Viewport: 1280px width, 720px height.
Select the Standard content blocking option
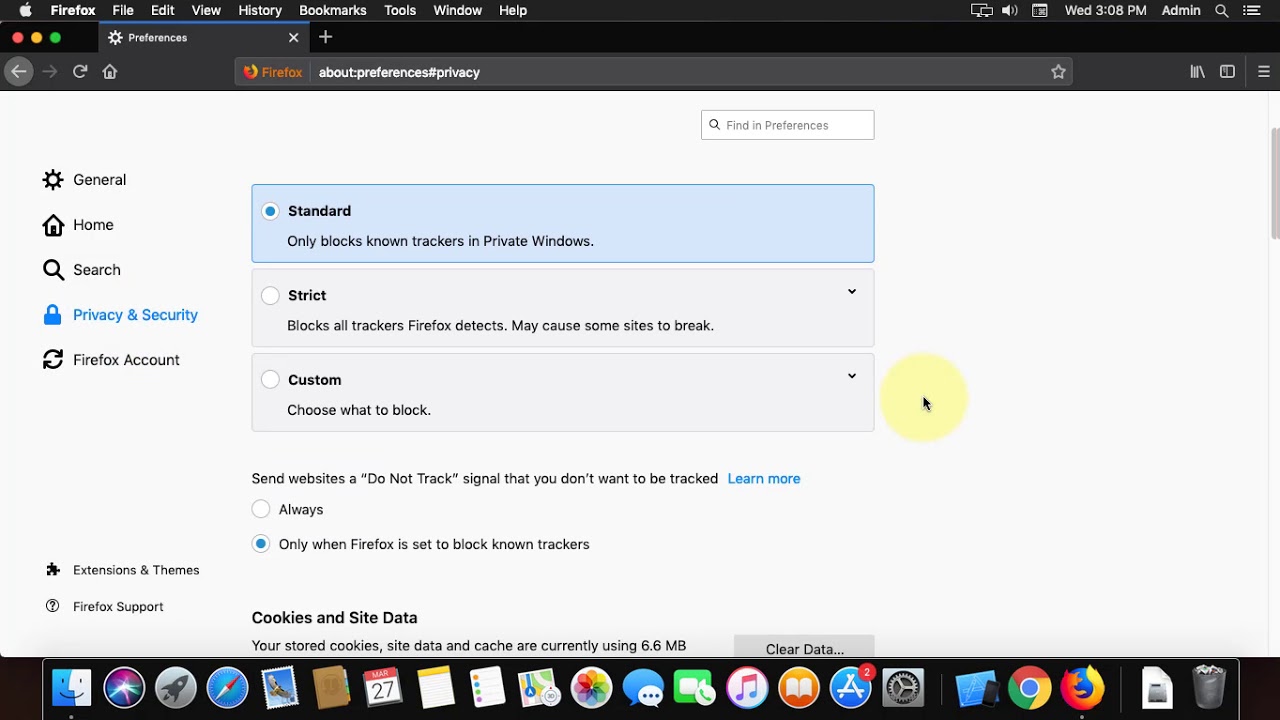270,211
